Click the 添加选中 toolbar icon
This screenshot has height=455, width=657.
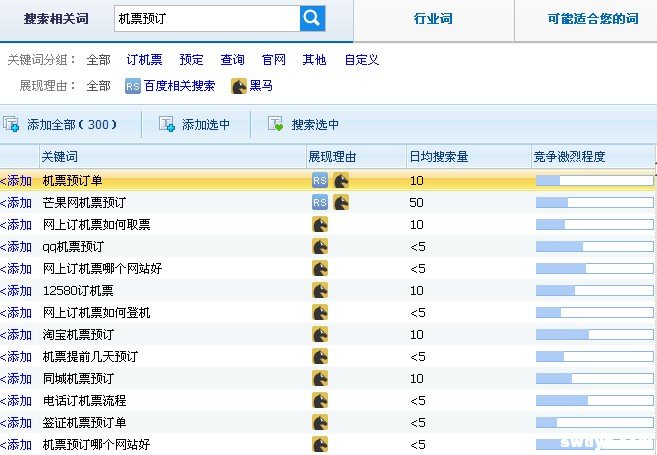[x=167, y=124]
